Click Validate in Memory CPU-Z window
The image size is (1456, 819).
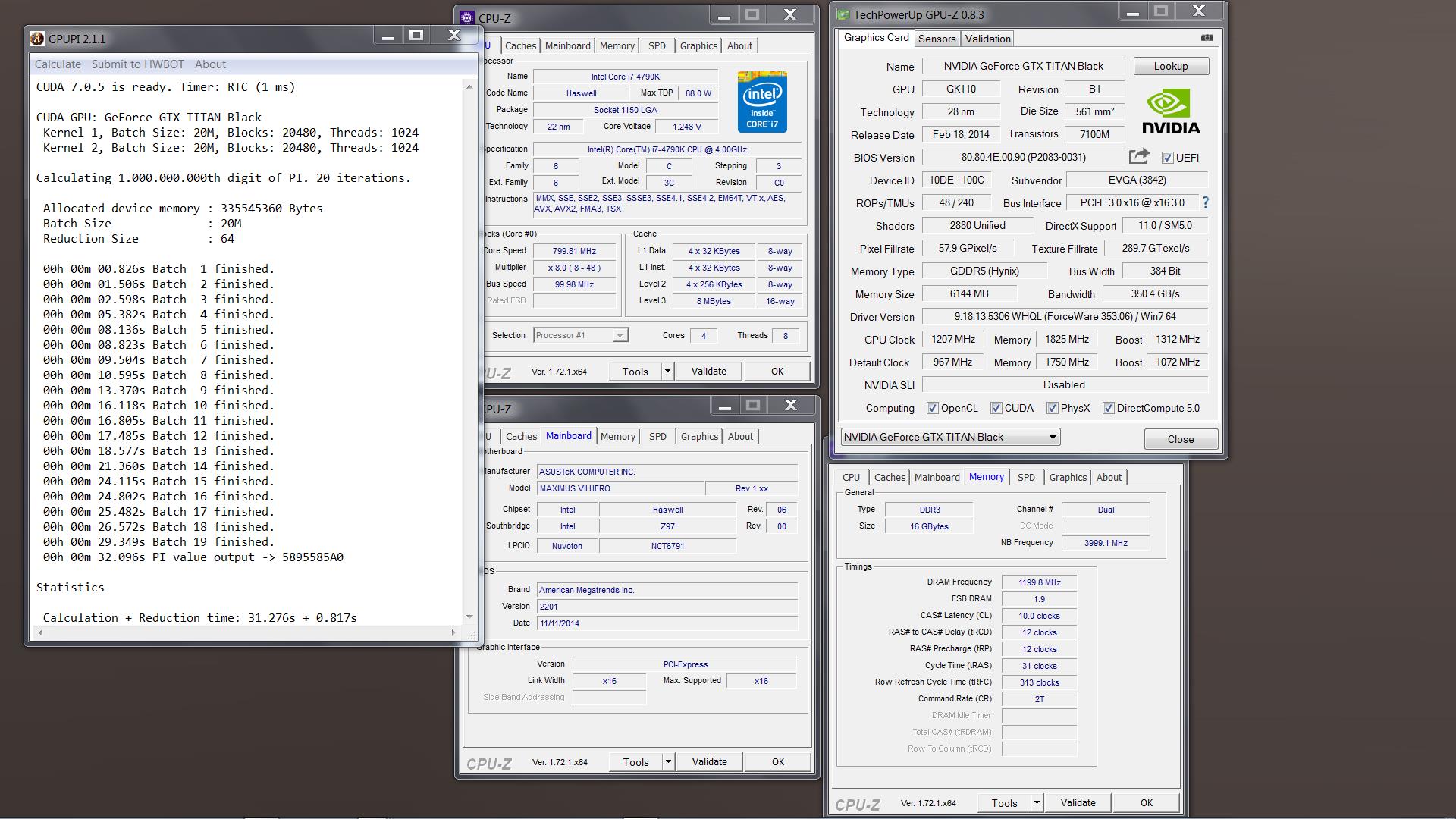coord(1078,802)
